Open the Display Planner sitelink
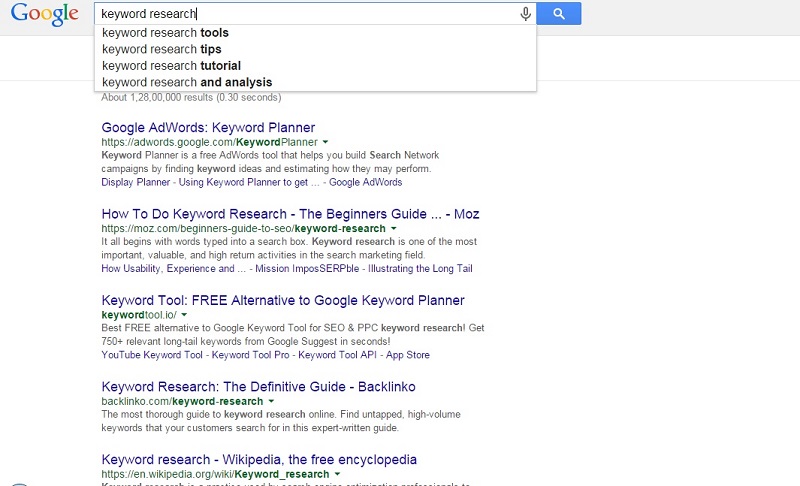The height and width of the screenshot is (486, 800). (135, 183)
